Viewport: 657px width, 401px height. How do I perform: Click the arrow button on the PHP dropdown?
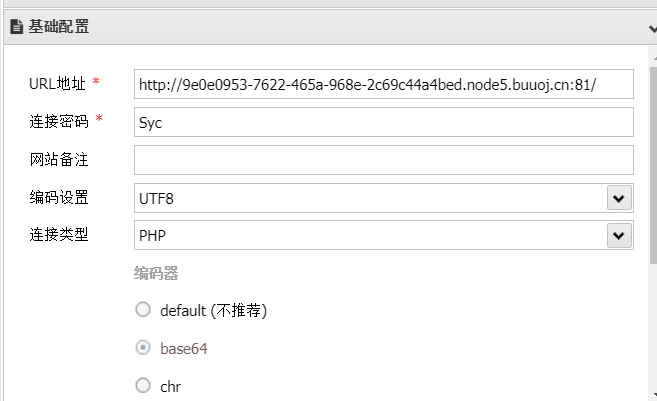pyautogui.click(x=619, y=235)
